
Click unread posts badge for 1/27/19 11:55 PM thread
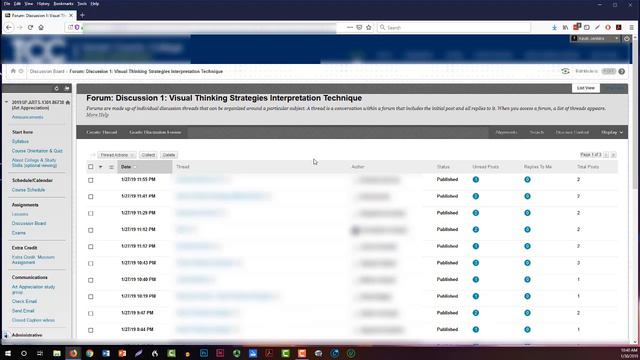point(476,180)
